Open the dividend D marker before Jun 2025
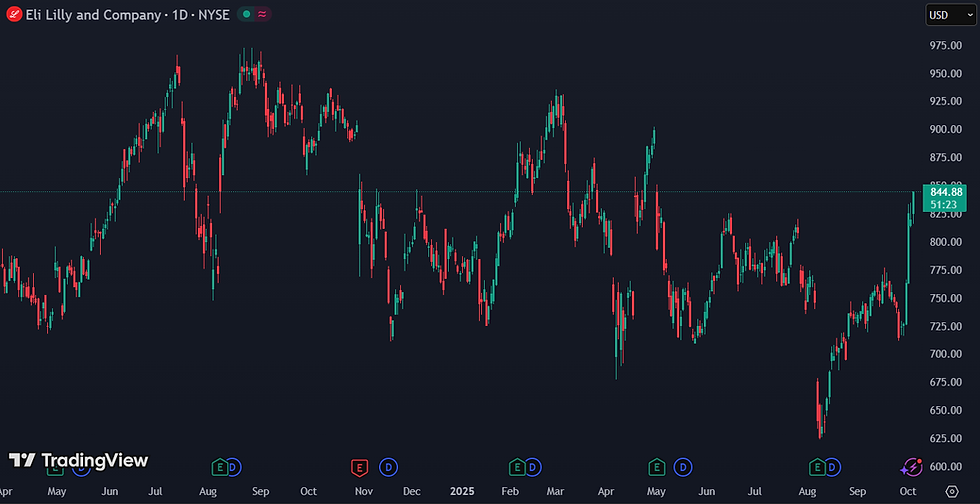The image size is (980, 504). (683, 466)
